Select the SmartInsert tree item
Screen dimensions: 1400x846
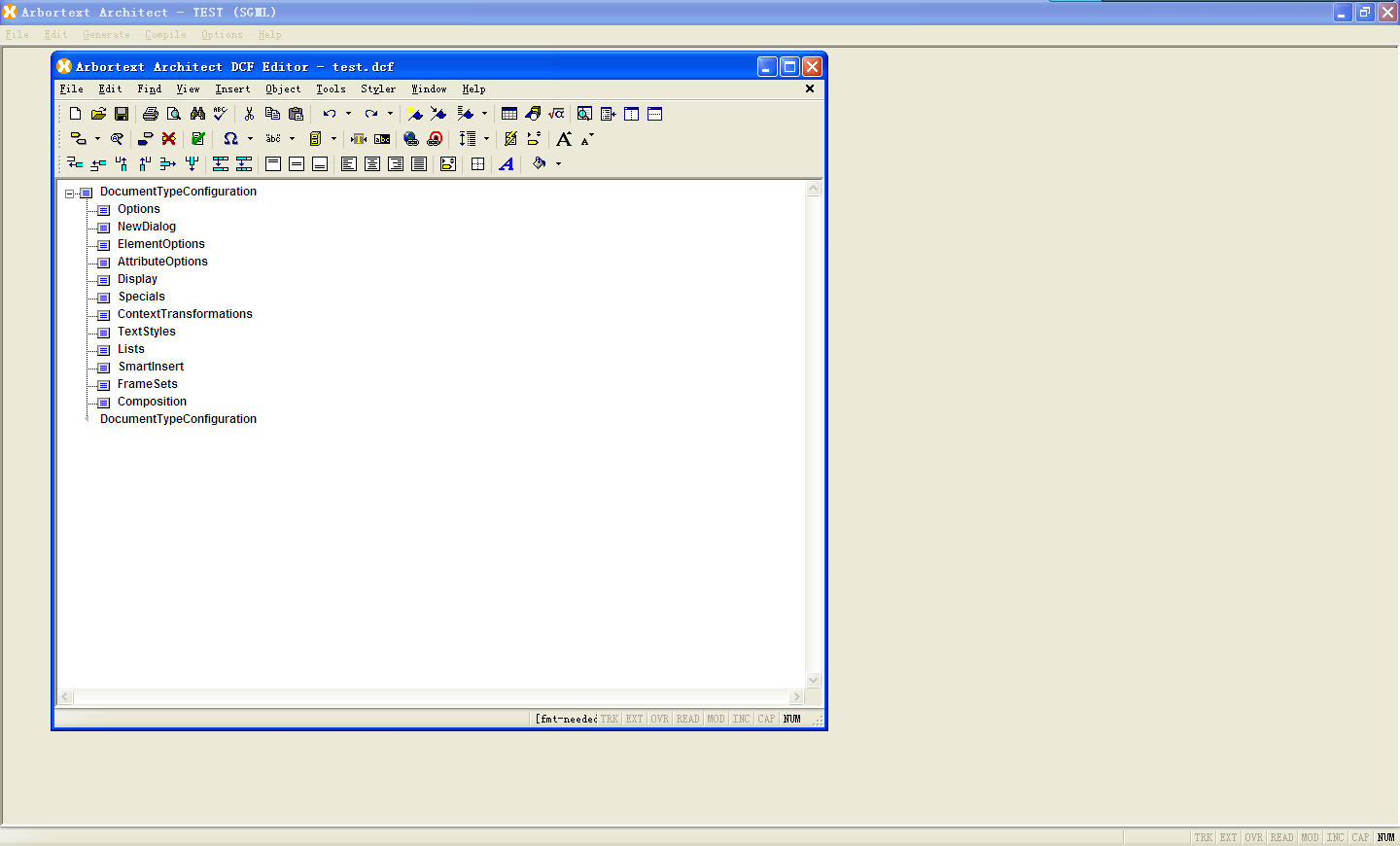(151, 367)
